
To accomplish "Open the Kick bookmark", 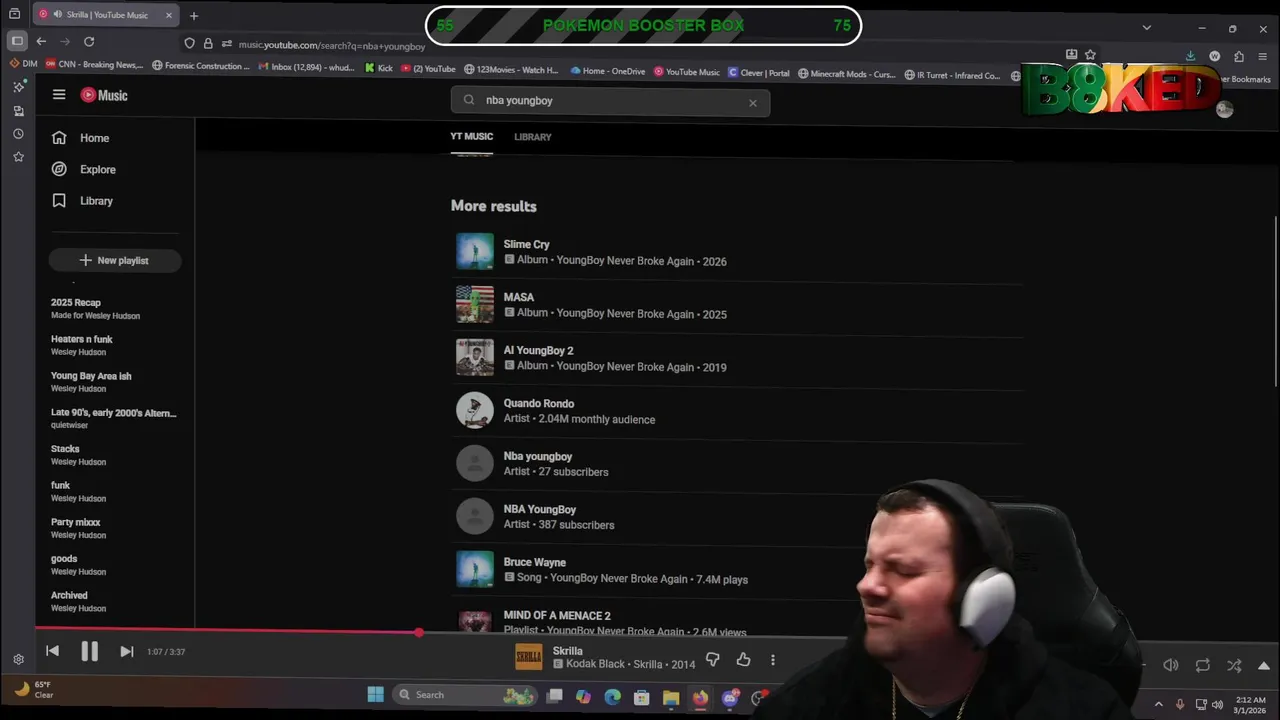I will pos(379,69).
